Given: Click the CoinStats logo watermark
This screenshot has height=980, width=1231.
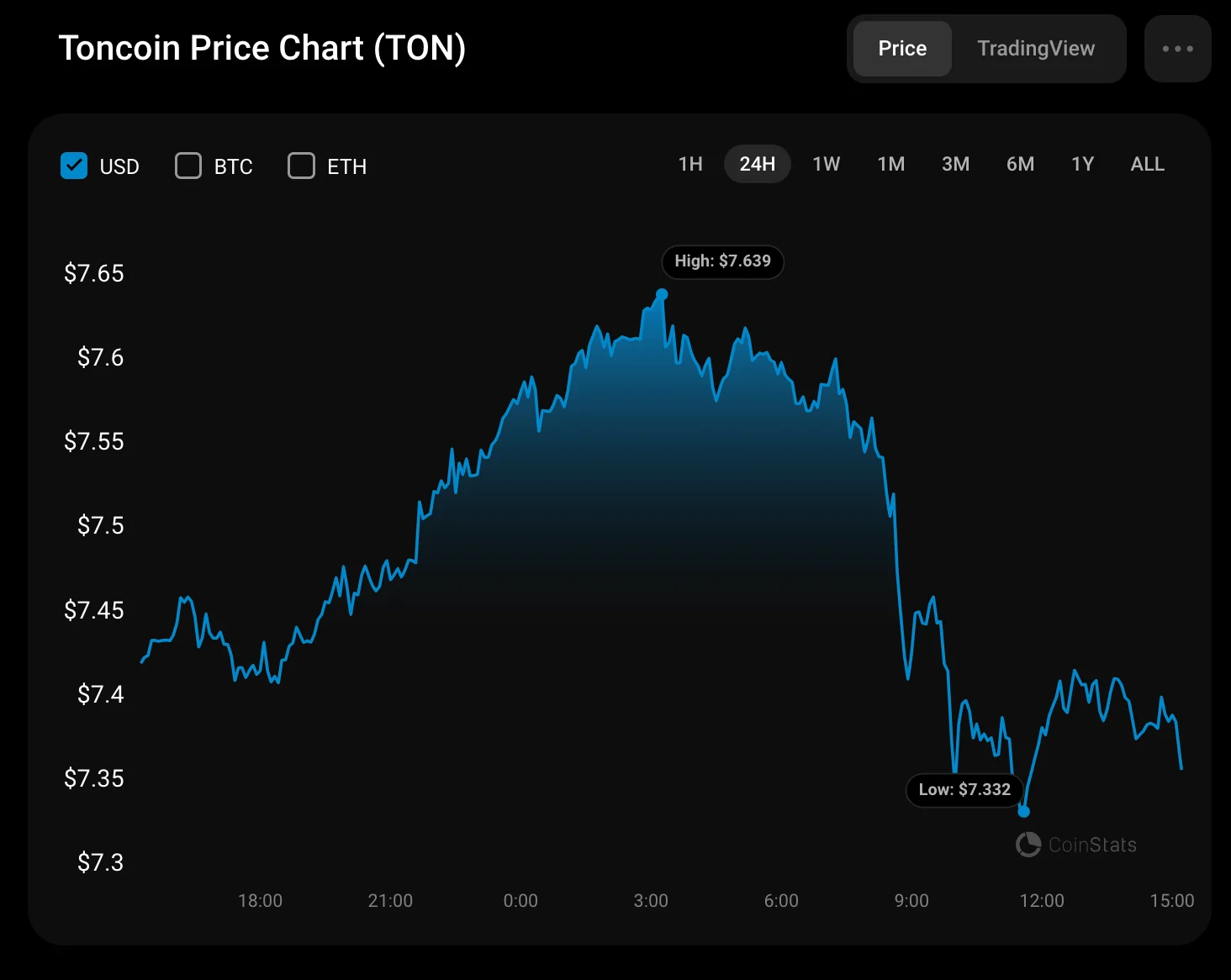Looking at the screenshot, I should [1076, 845].
